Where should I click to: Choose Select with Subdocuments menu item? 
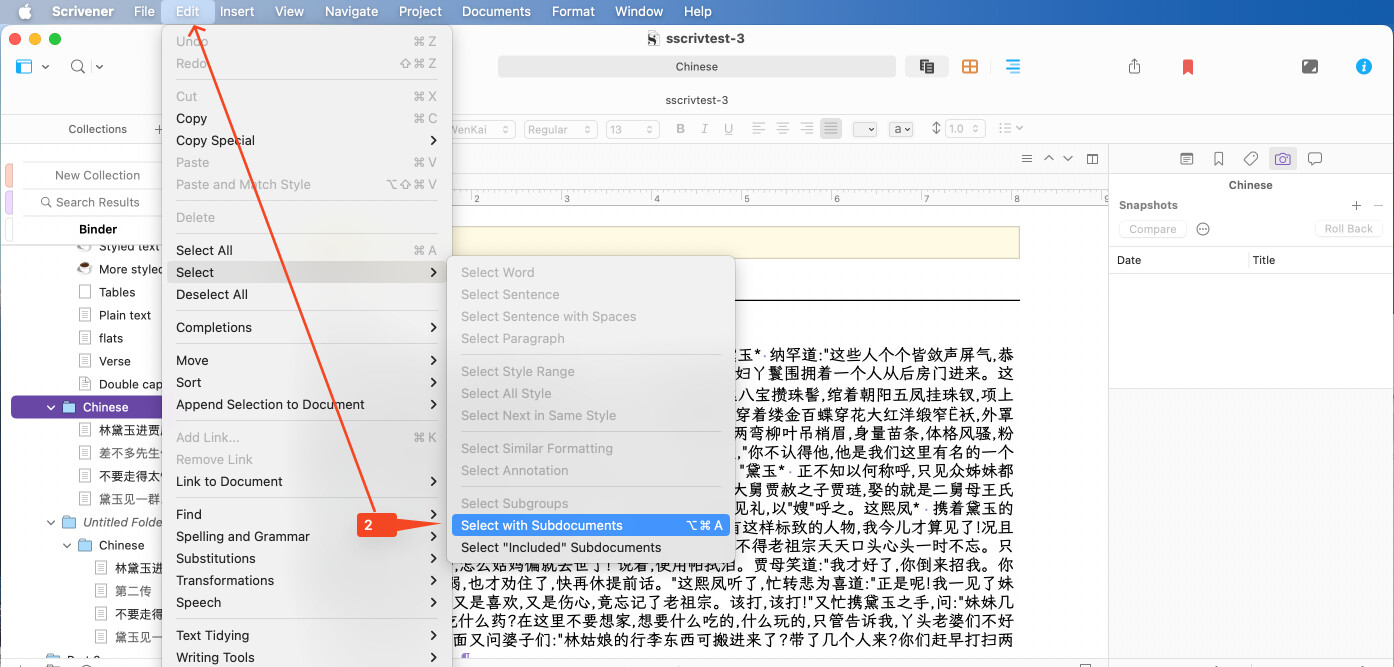pyautogui.click(x=591, y=526)
